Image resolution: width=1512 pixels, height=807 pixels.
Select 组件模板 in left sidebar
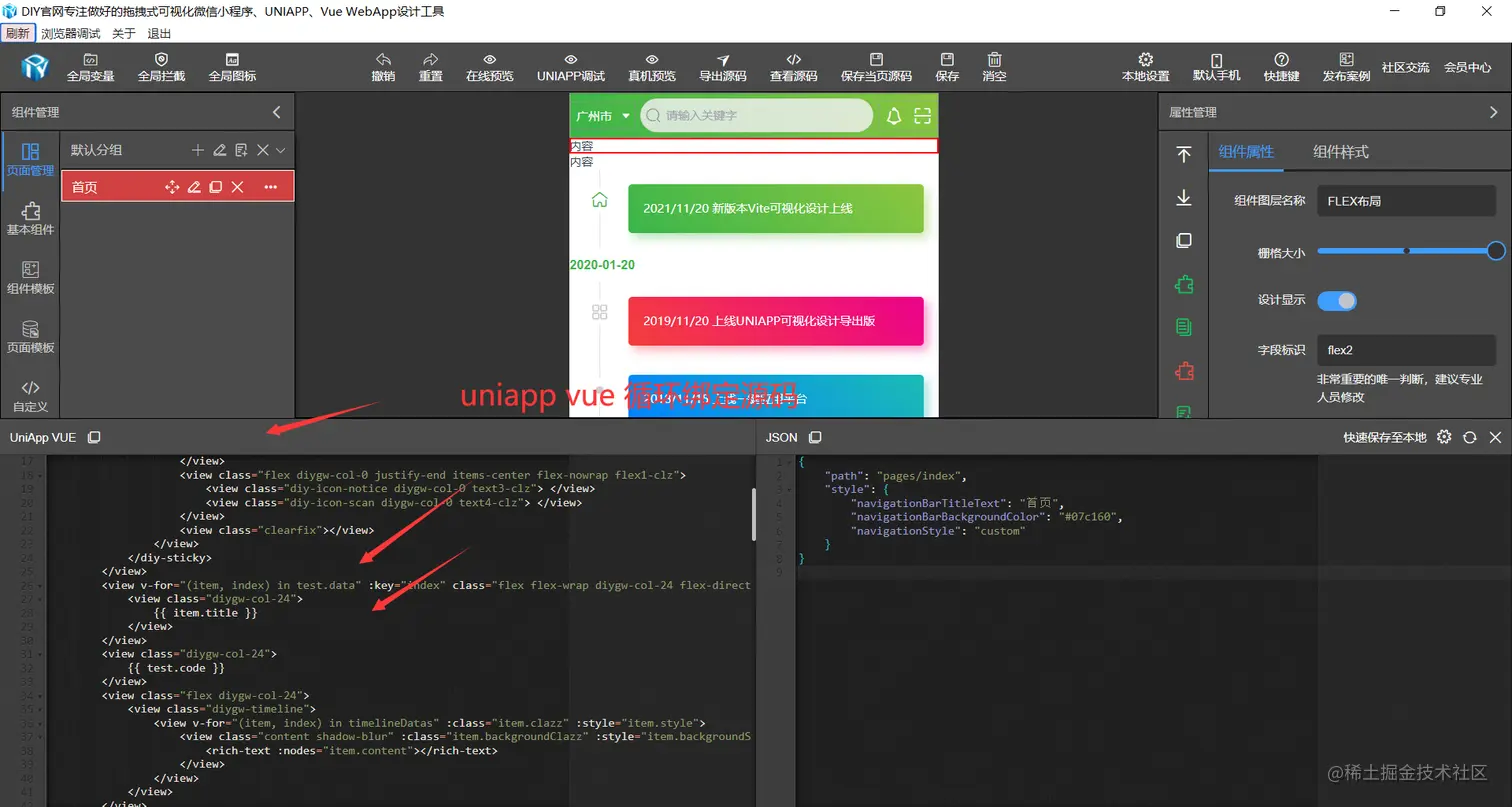click(x=30, y=277)
